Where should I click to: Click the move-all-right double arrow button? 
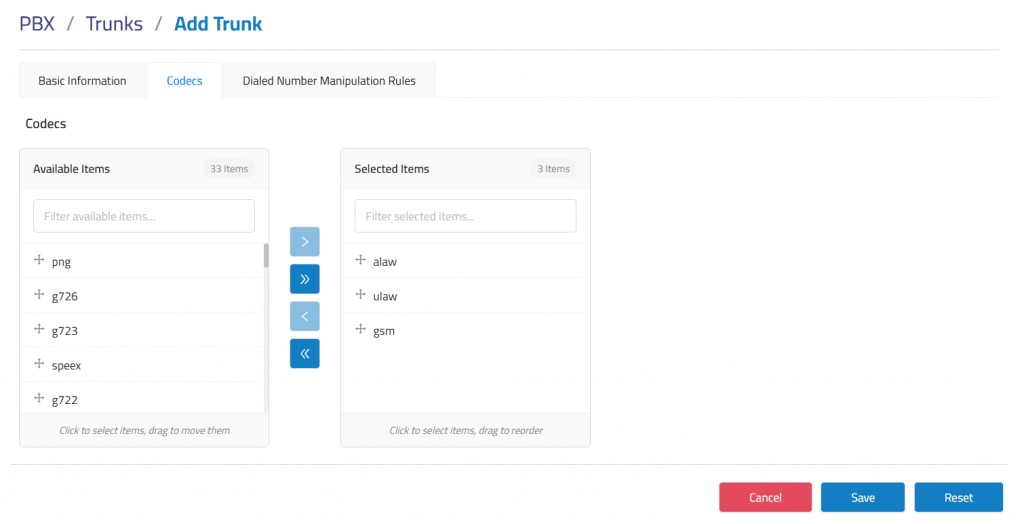pyautogui.click(x=304, y=279)
